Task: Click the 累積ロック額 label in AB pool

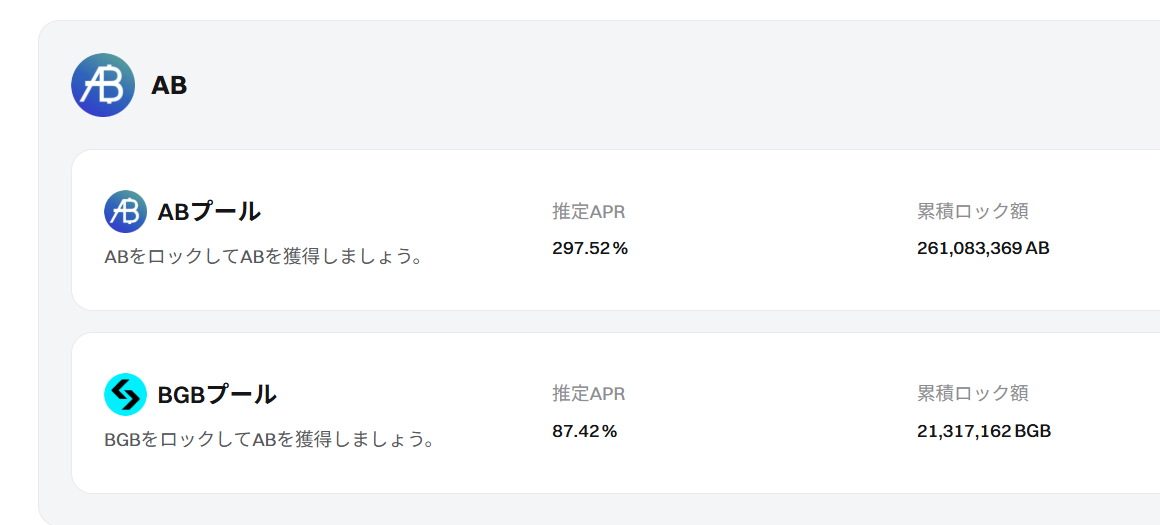Action: click(x=973, y=211)
